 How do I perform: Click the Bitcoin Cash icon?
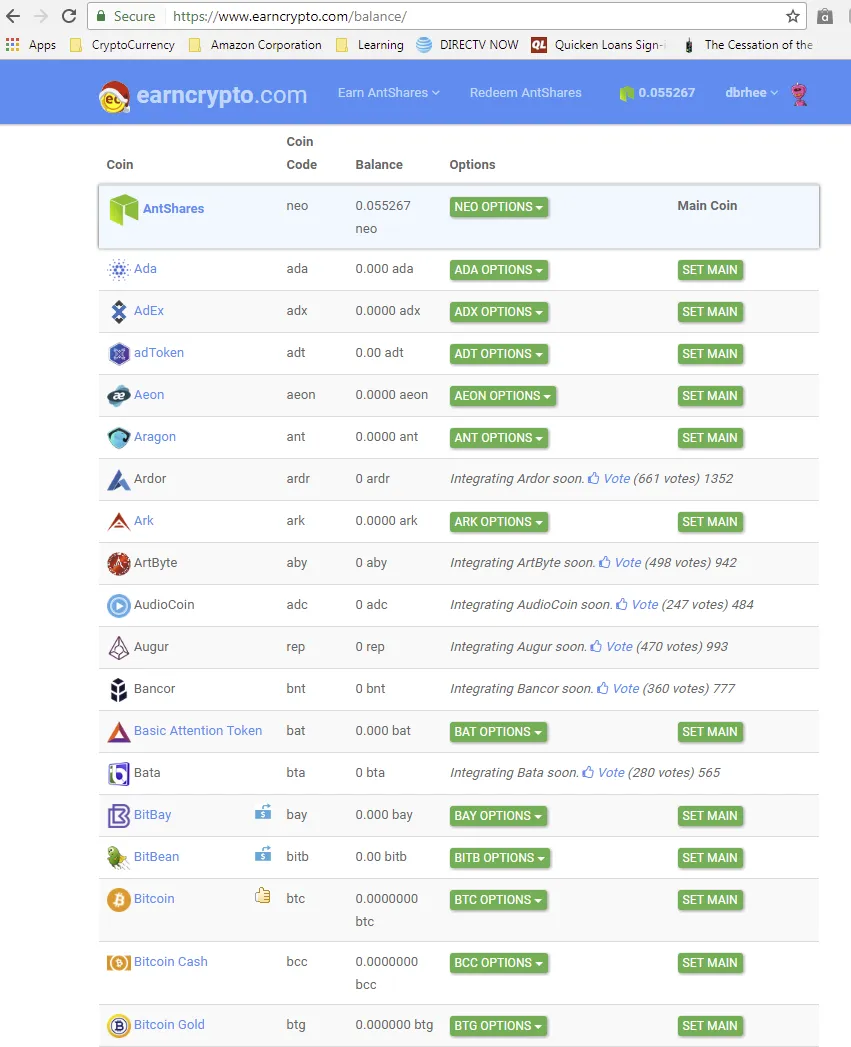pos(119,963)
